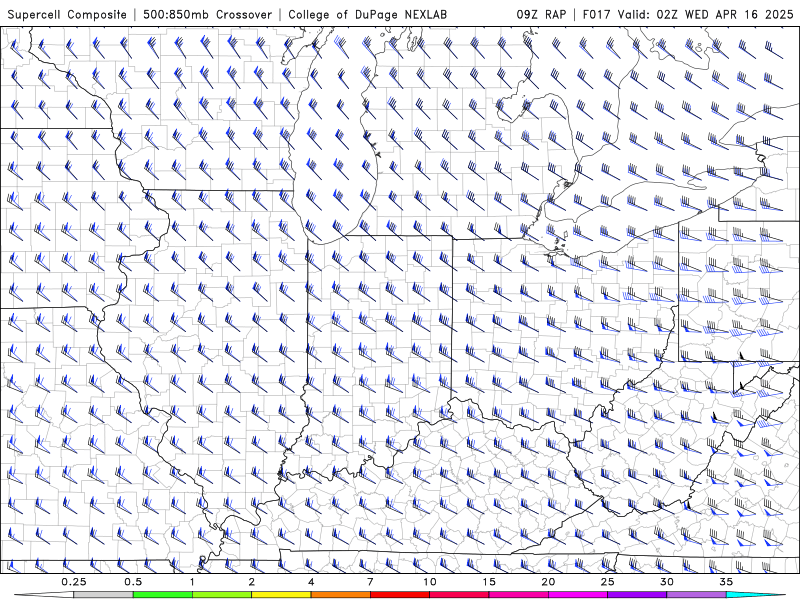Select the yellow color bar segment
Image resolution: width=800 pixels, height=600 pixels.
point(281,595)
